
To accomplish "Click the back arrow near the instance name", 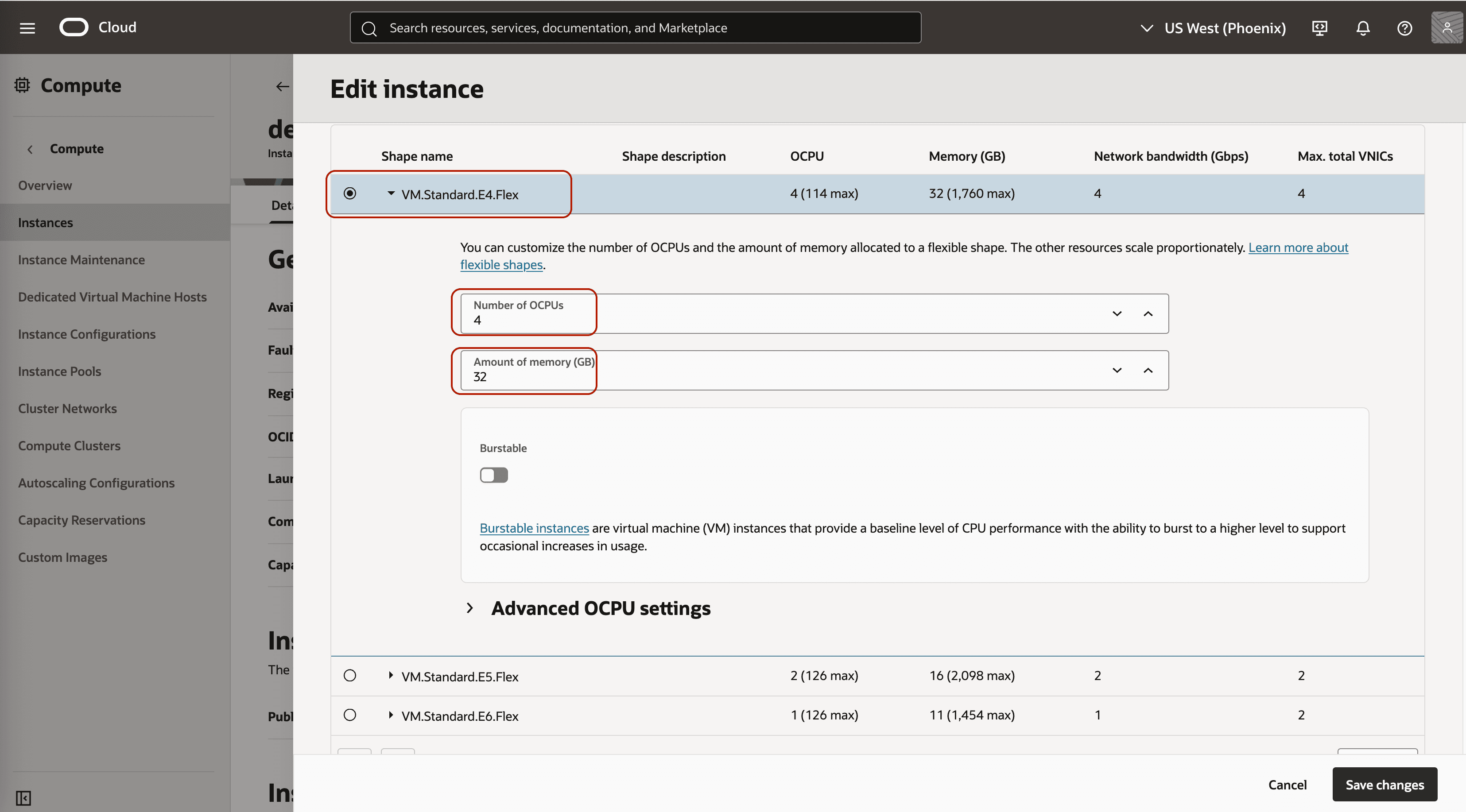I will (282, 86).
